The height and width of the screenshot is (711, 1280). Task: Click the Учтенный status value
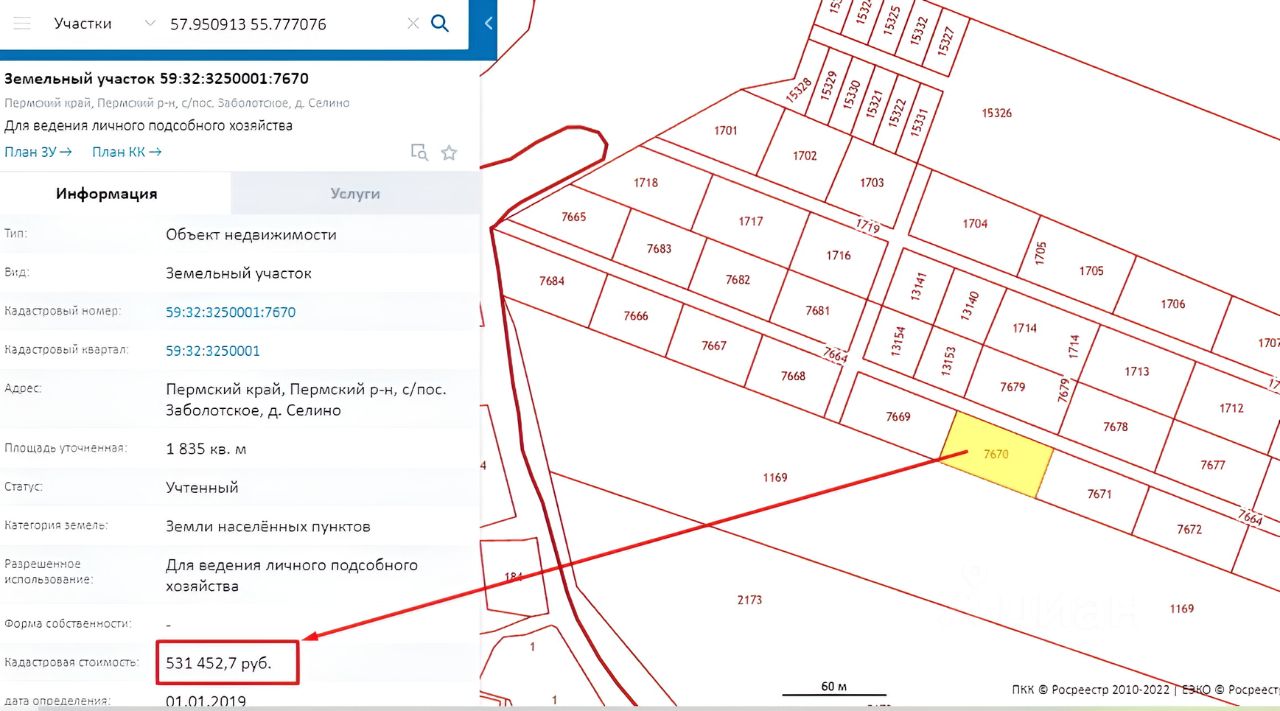coord(202,488)
